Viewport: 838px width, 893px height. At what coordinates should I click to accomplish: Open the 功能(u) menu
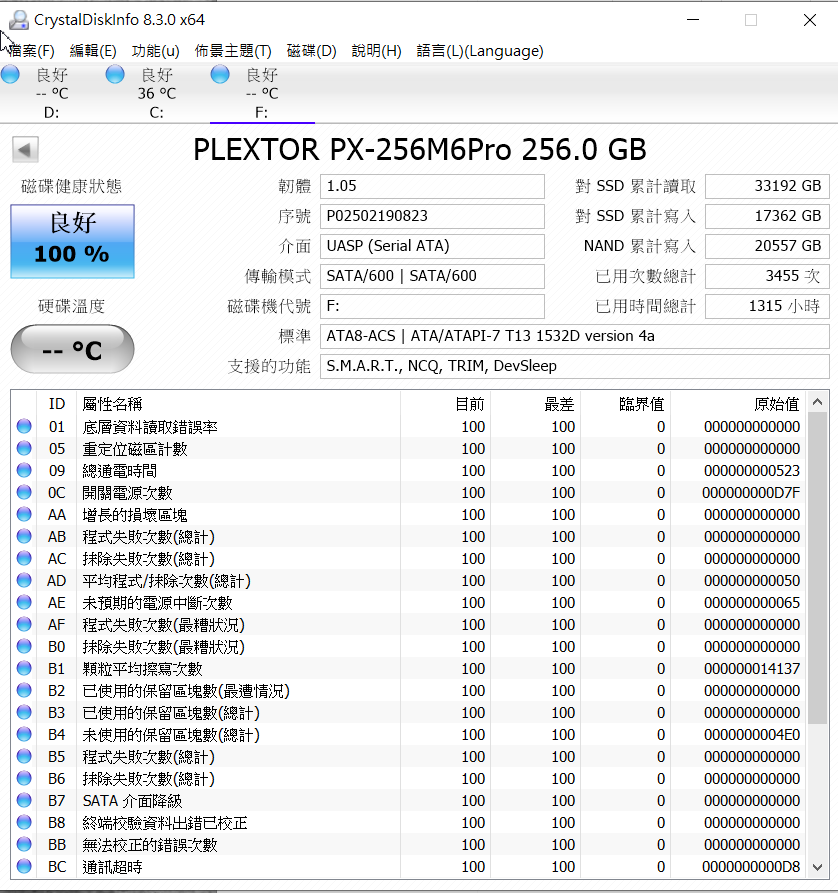pos(155,51)
